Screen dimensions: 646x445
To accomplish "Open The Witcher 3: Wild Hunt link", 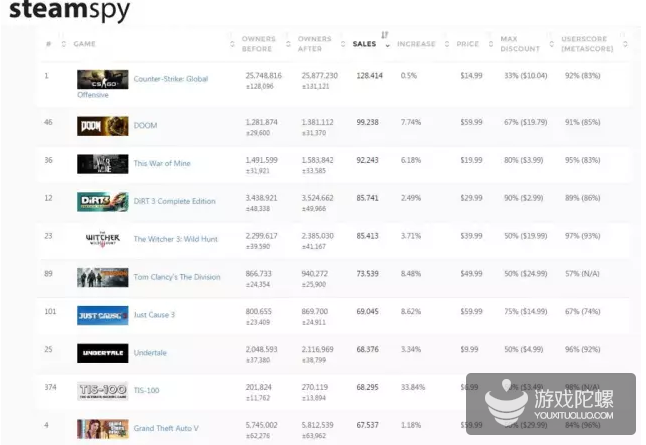I will point(176,239).
